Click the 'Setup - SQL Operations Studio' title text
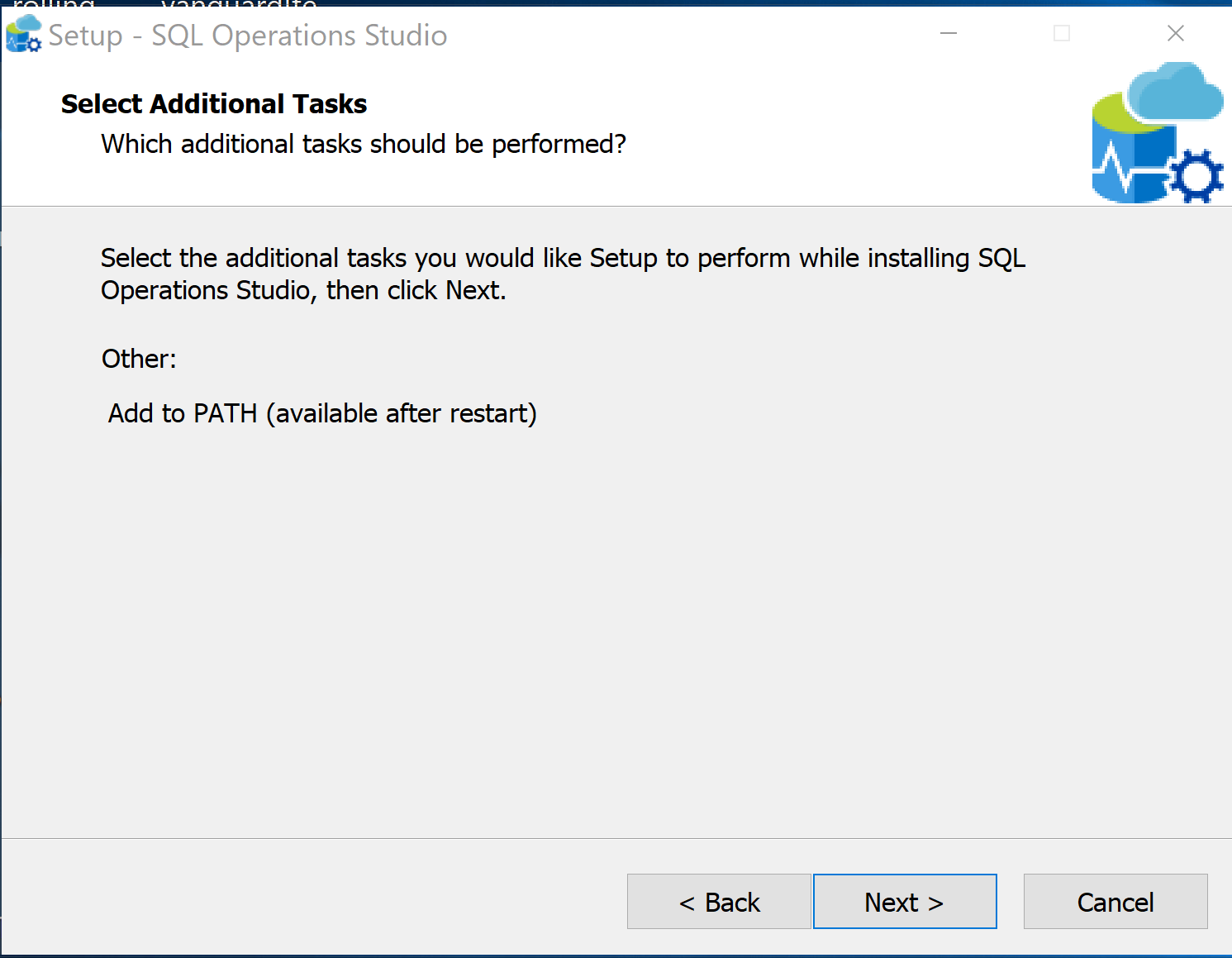 (x=248, y=36)
